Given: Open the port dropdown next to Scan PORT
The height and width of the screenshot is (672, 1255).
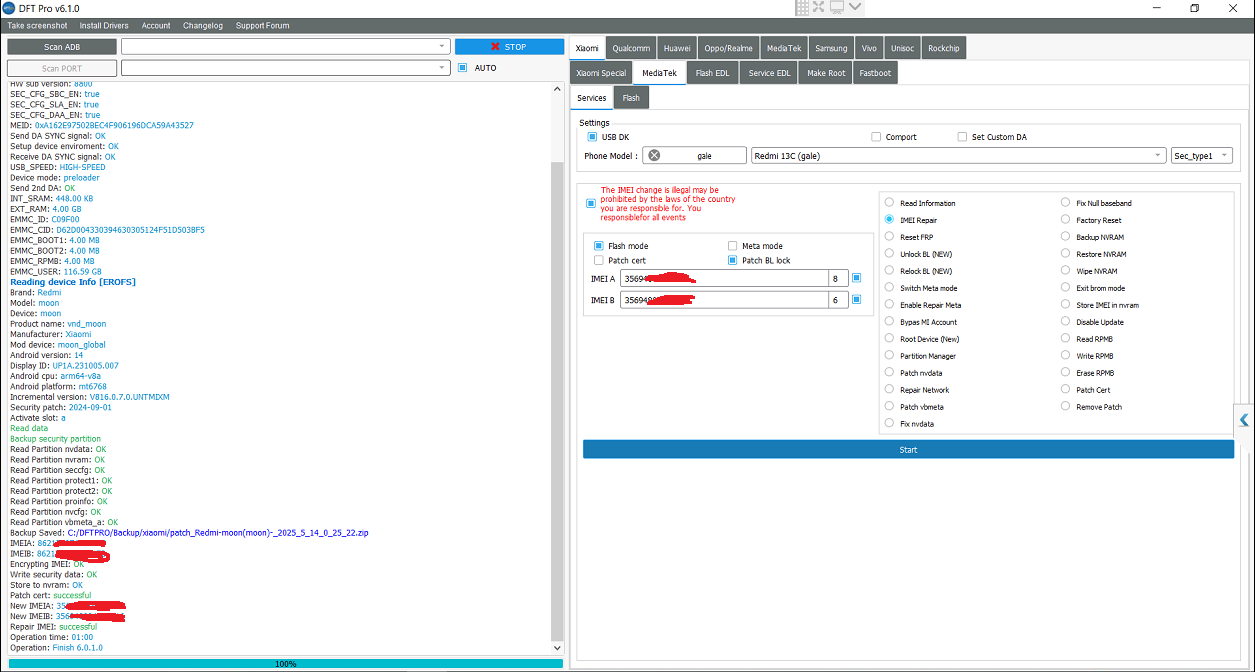Looking at the screenshot, I should point(285,68).
